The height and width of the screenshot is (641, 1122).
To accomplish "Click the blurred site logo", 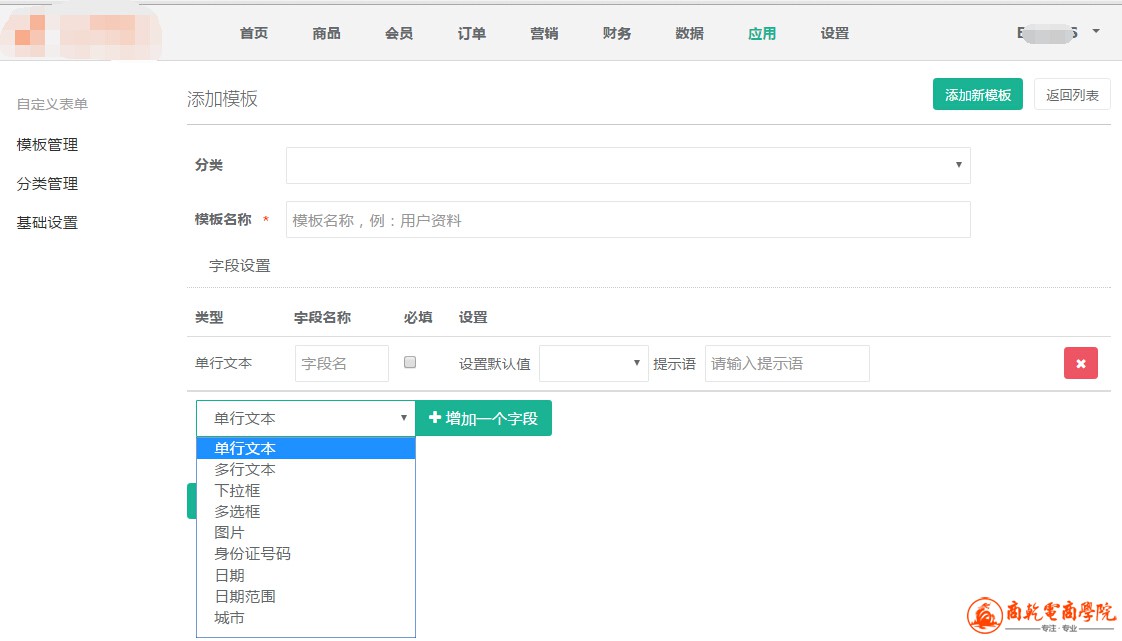I will [81, 34].
